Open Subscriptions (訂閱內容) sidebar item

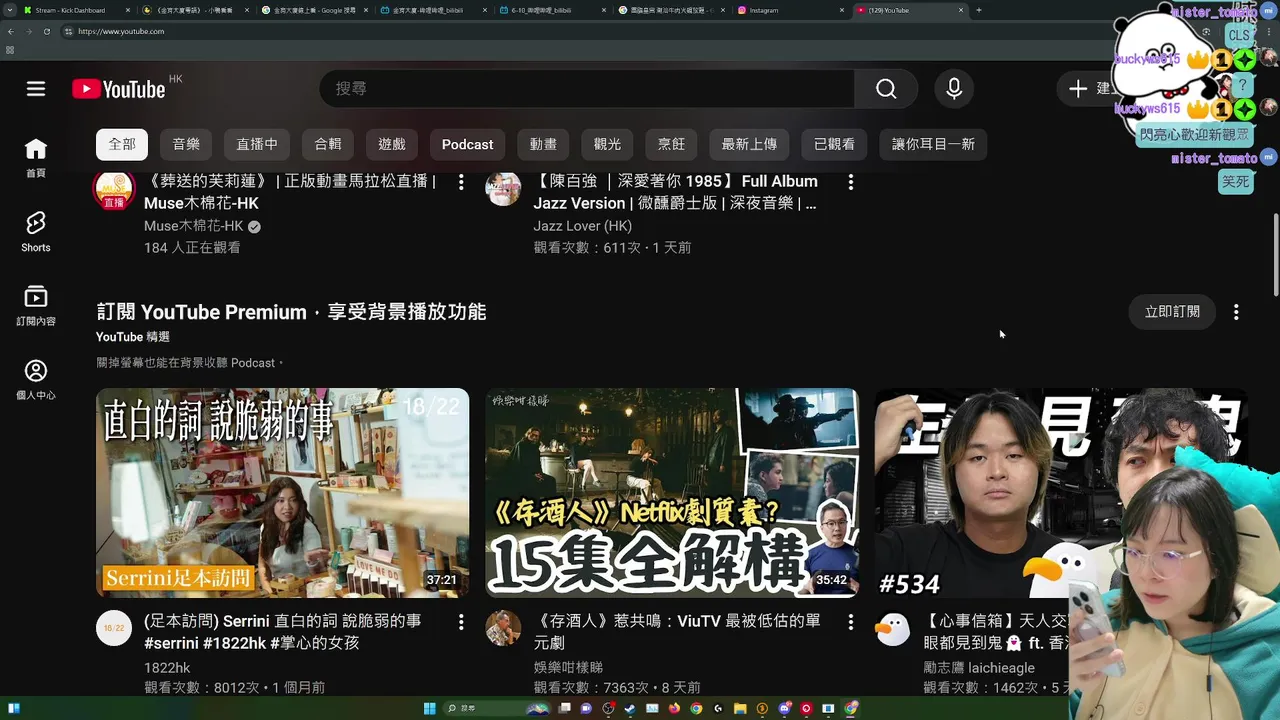[x=36, y=306]
